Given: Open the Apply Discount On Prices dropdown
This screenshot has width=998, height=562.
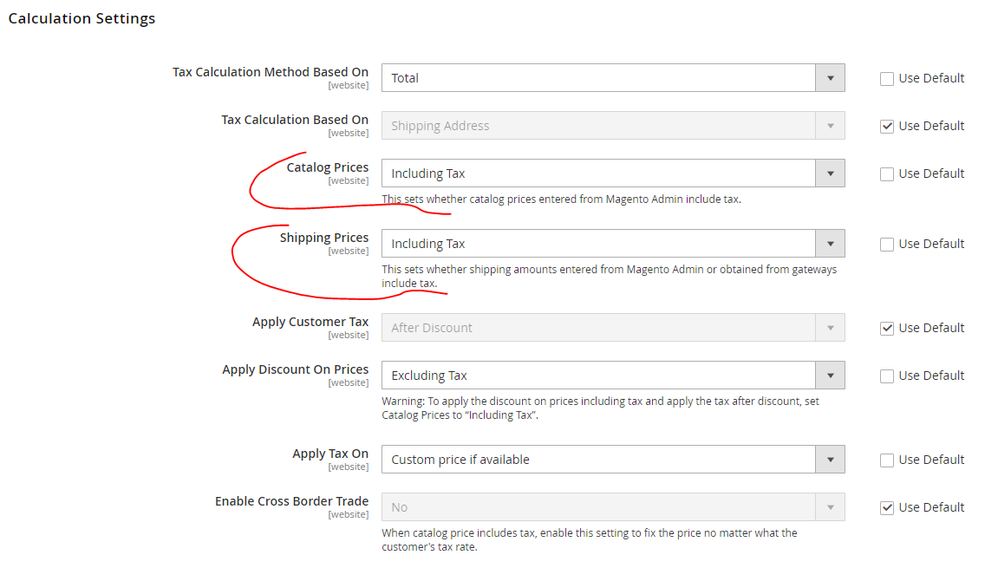Looking at the screenshot, I should 612,376.
